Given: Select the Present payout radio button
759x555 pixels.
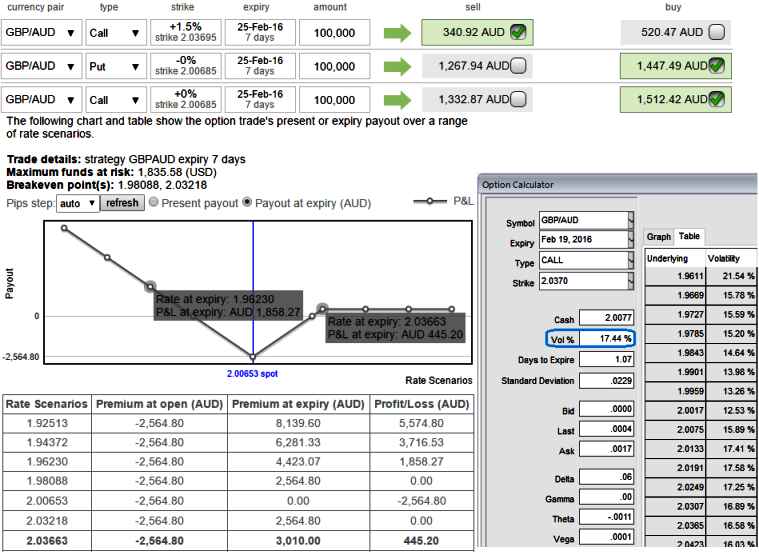Looking at the screenshot, I should pyautogui.click(x=153, y=202).
